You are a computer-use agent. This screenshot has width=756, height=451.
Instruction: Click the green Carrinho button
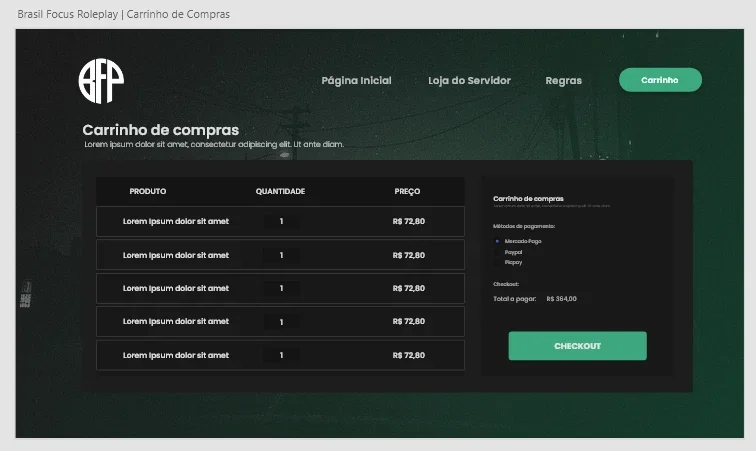(x=660, y=80)
